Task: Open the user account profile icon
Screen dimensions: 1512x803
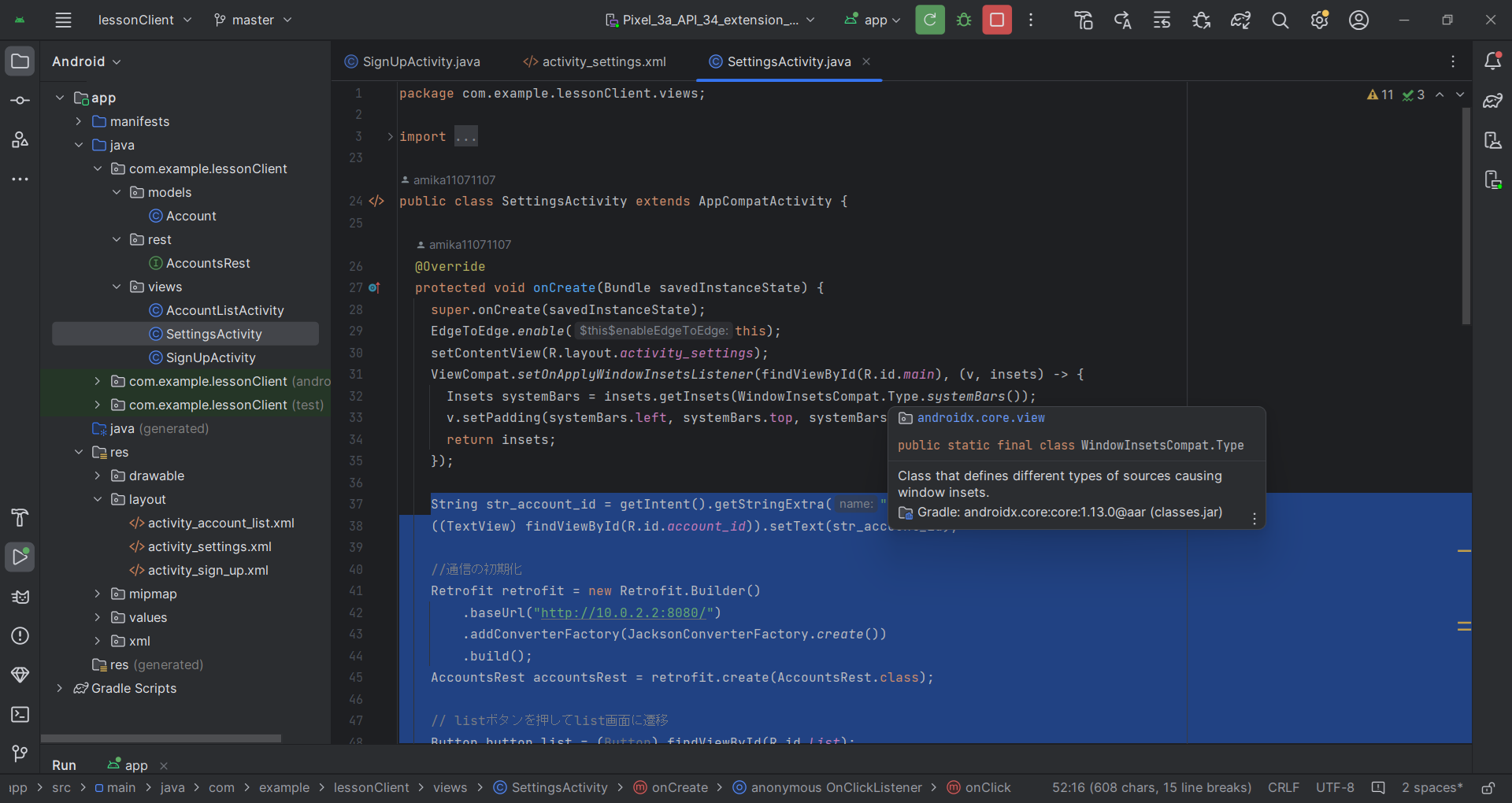Action: (x=1359, y=20)
